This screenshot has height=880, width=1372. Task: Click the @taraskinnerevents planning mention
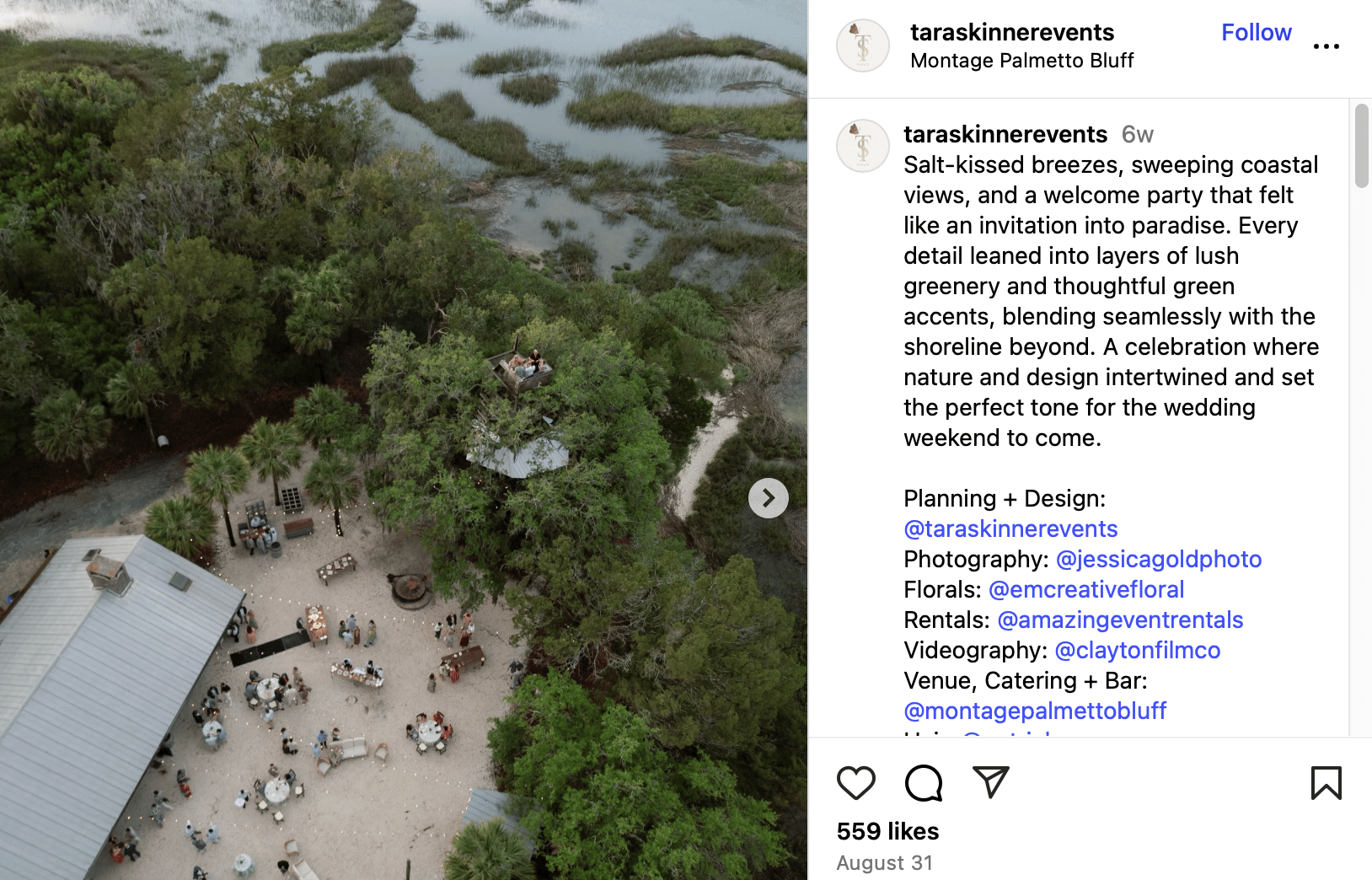[x=1010, y=529]
